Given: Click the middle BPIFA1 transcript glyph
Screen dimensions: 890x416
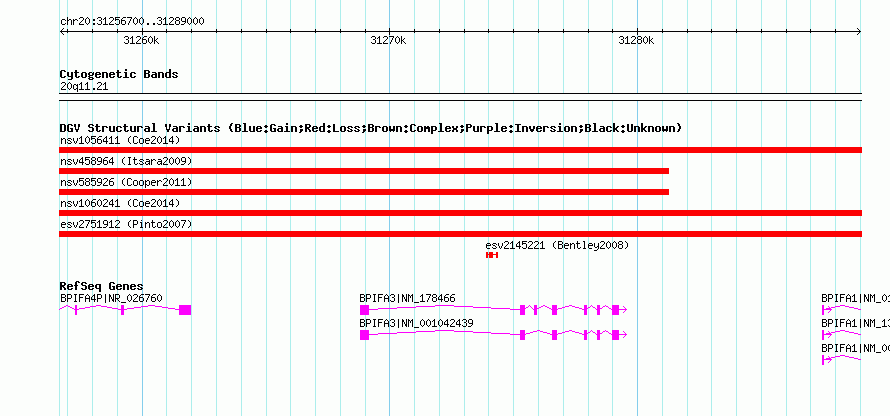Looking at the screenshot, I should [x=841, y=334].
